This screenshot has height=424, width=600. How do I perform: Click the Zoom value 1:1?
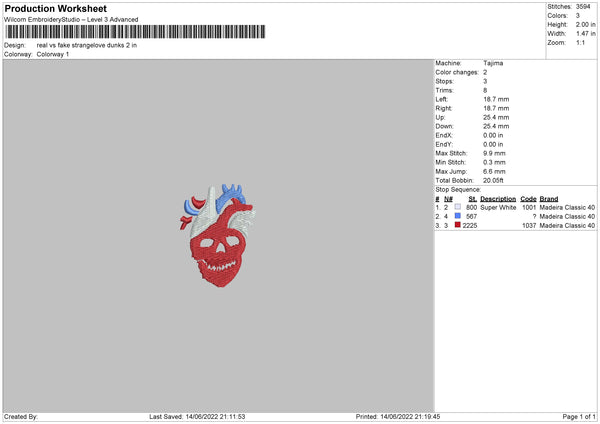coord(580,42)
